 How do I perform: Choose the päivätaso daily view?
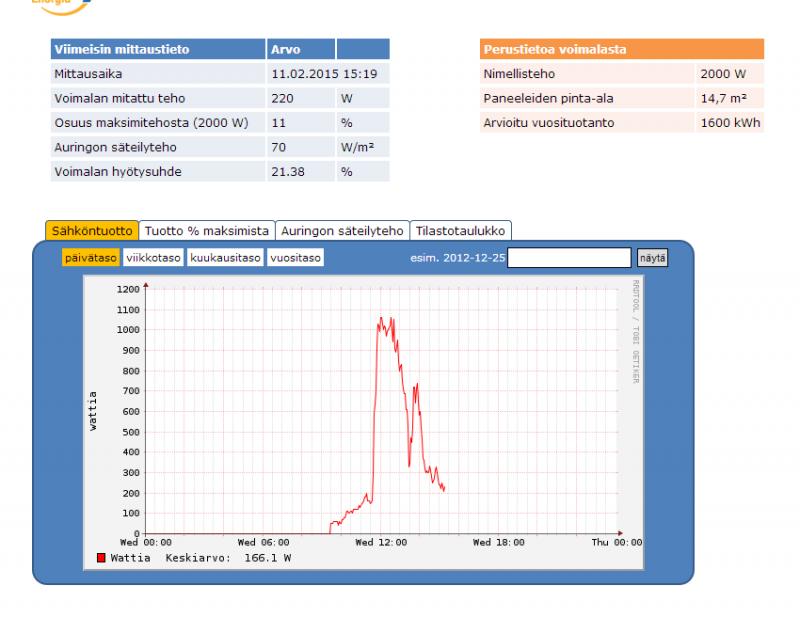tap(91, 258)
